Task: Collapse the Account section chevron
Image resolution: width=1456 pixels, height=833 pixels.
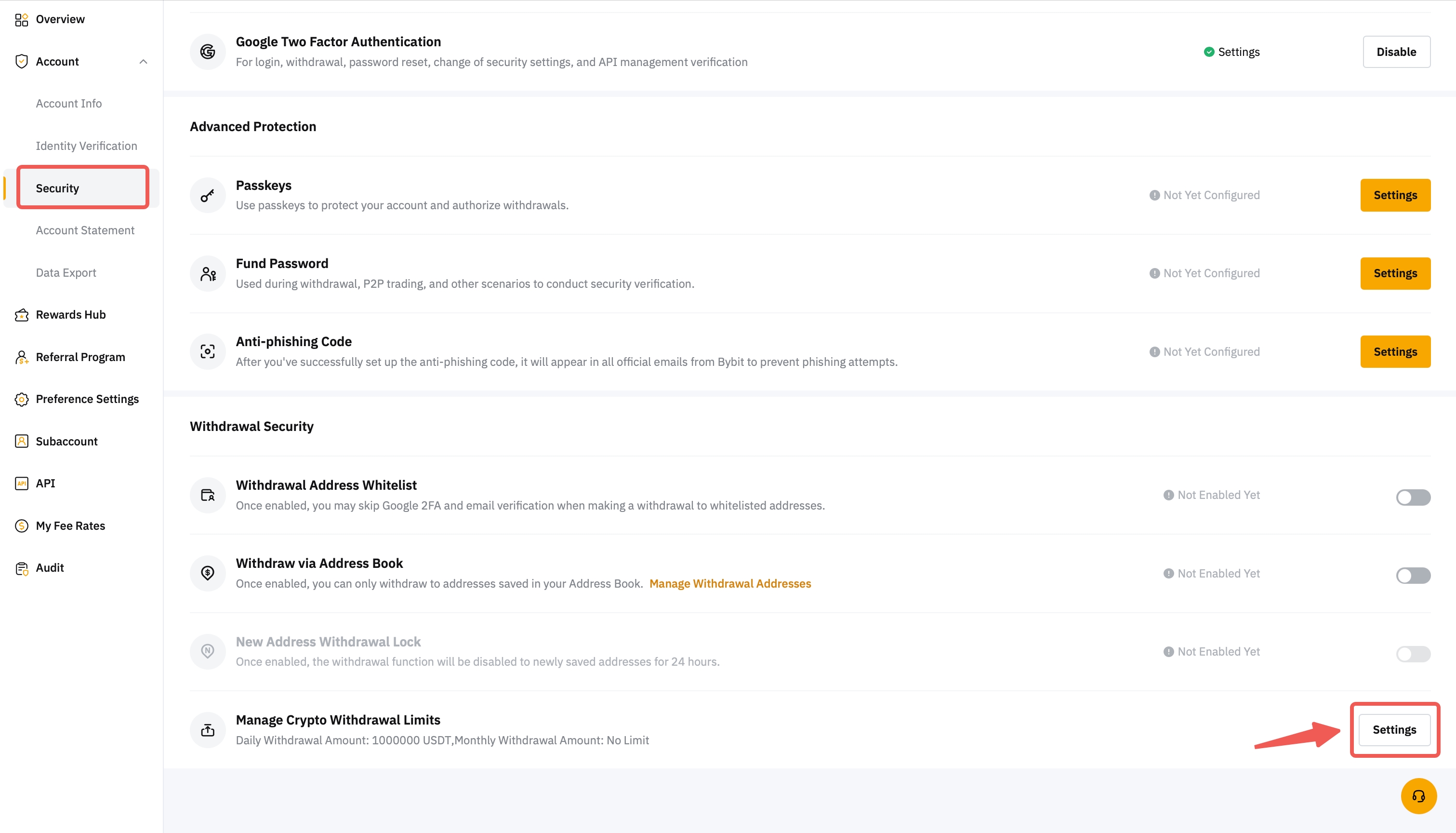Action: coord(143,62)
